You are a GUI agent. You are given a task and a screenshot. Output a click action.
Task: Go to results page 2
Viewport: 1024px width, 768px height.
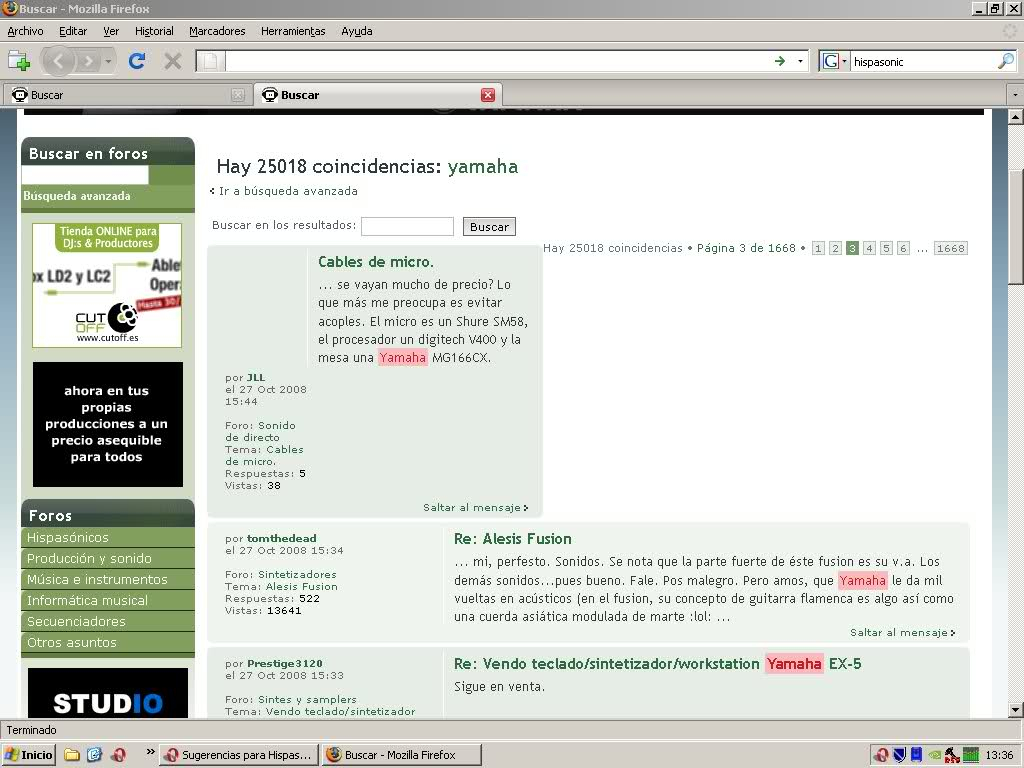(835, 248)
